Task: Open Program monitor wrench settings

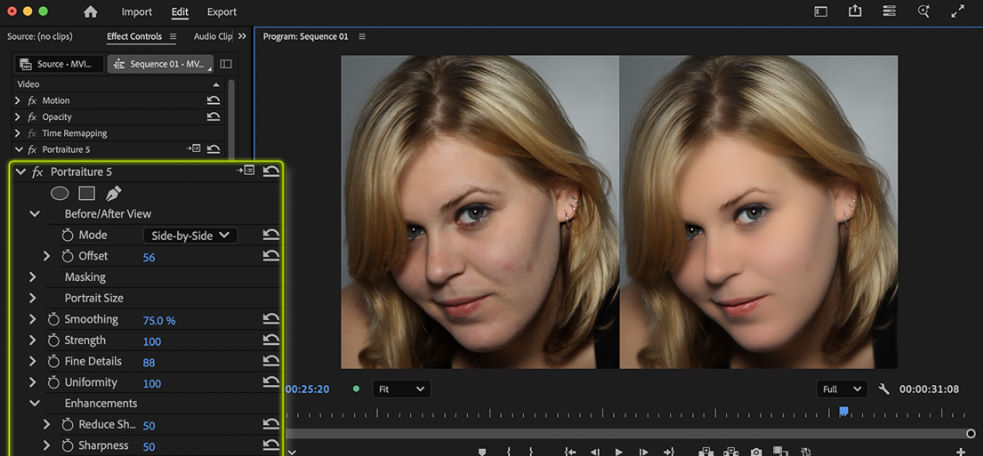Action: pos(884,389)
